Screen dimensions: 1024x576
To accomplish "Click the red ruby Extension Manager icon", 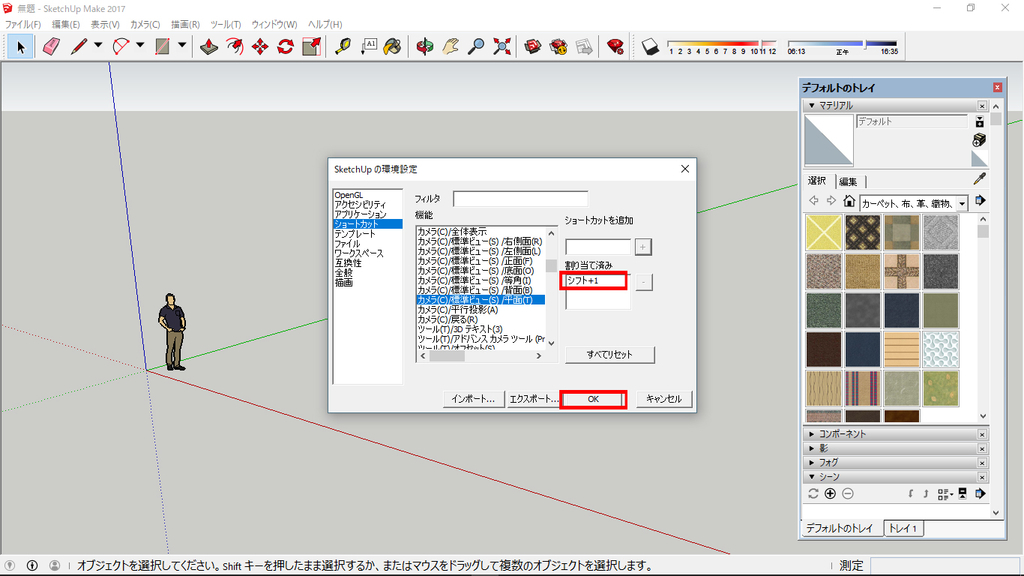I will pos(615,46).
